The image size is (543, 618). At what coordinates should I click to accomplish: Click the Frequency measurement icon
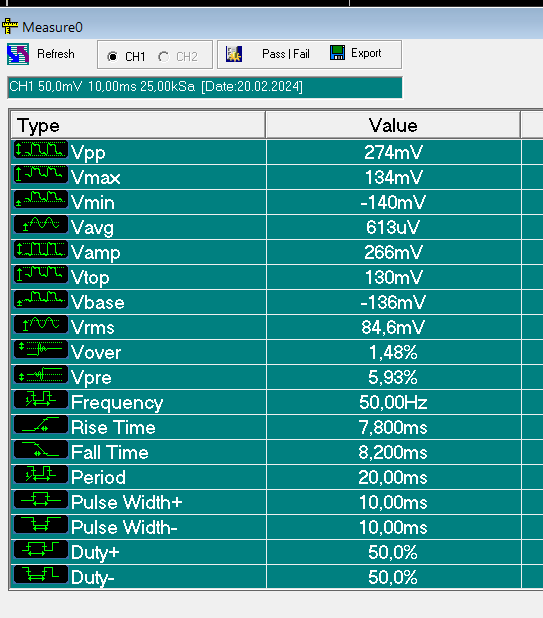(41, 400)
